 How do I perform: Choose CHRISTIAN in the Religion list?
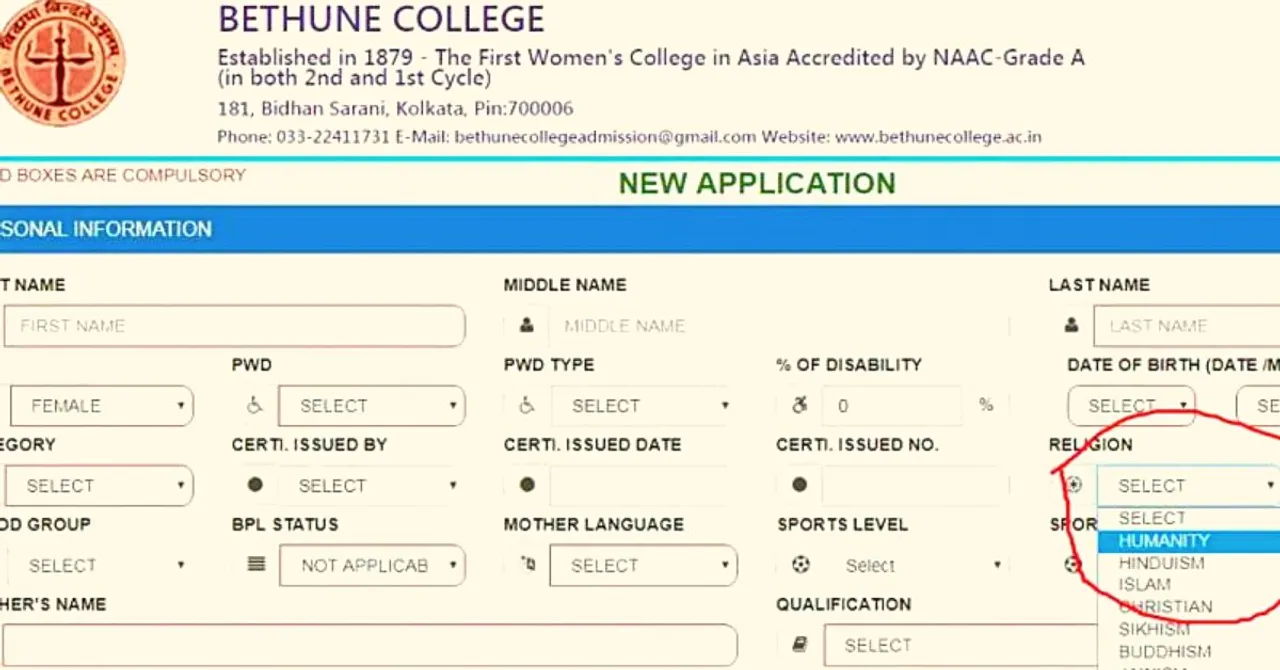coord(1188,606)
